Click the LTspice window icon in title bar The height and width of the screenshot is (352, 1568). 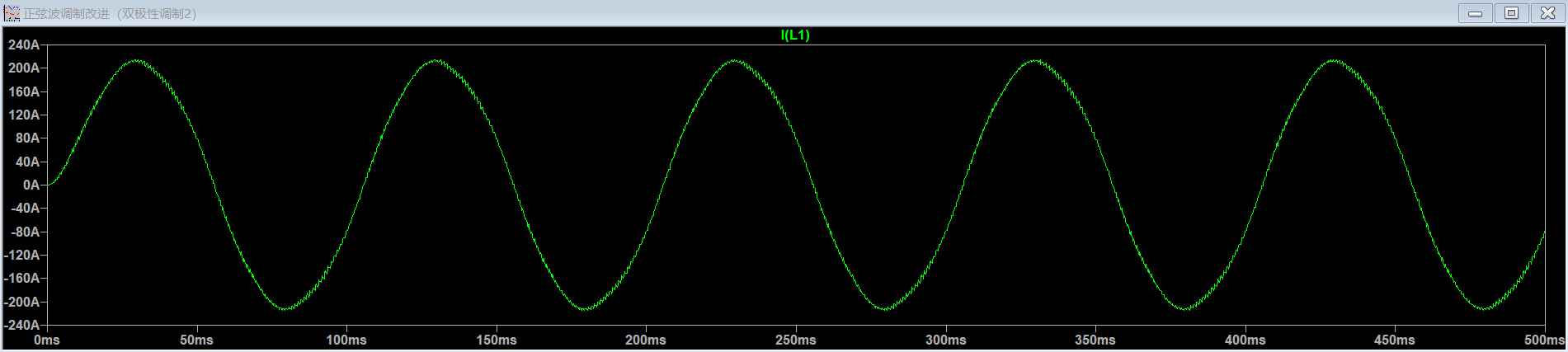click(x=12, y=13)
